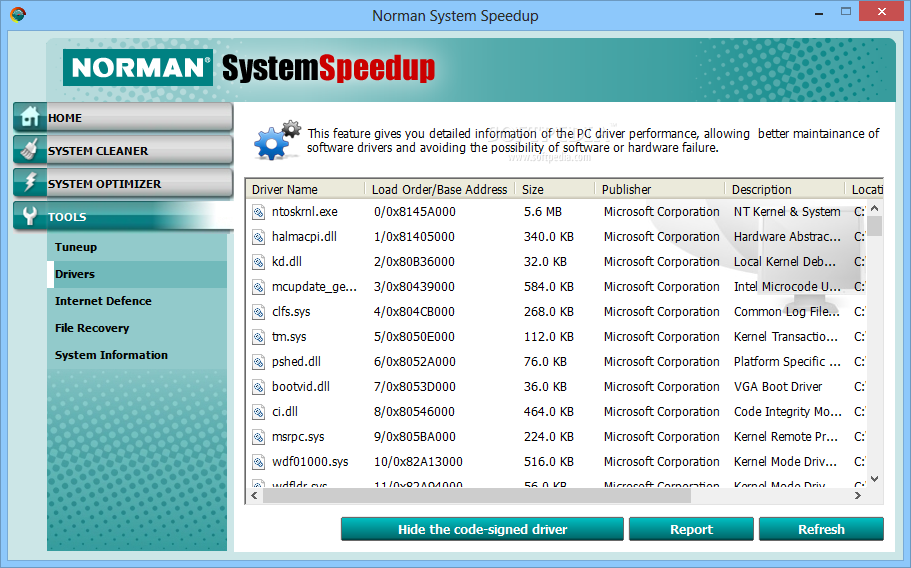
Task: Click the Home house icon
Action: click(x=29, y=117)
